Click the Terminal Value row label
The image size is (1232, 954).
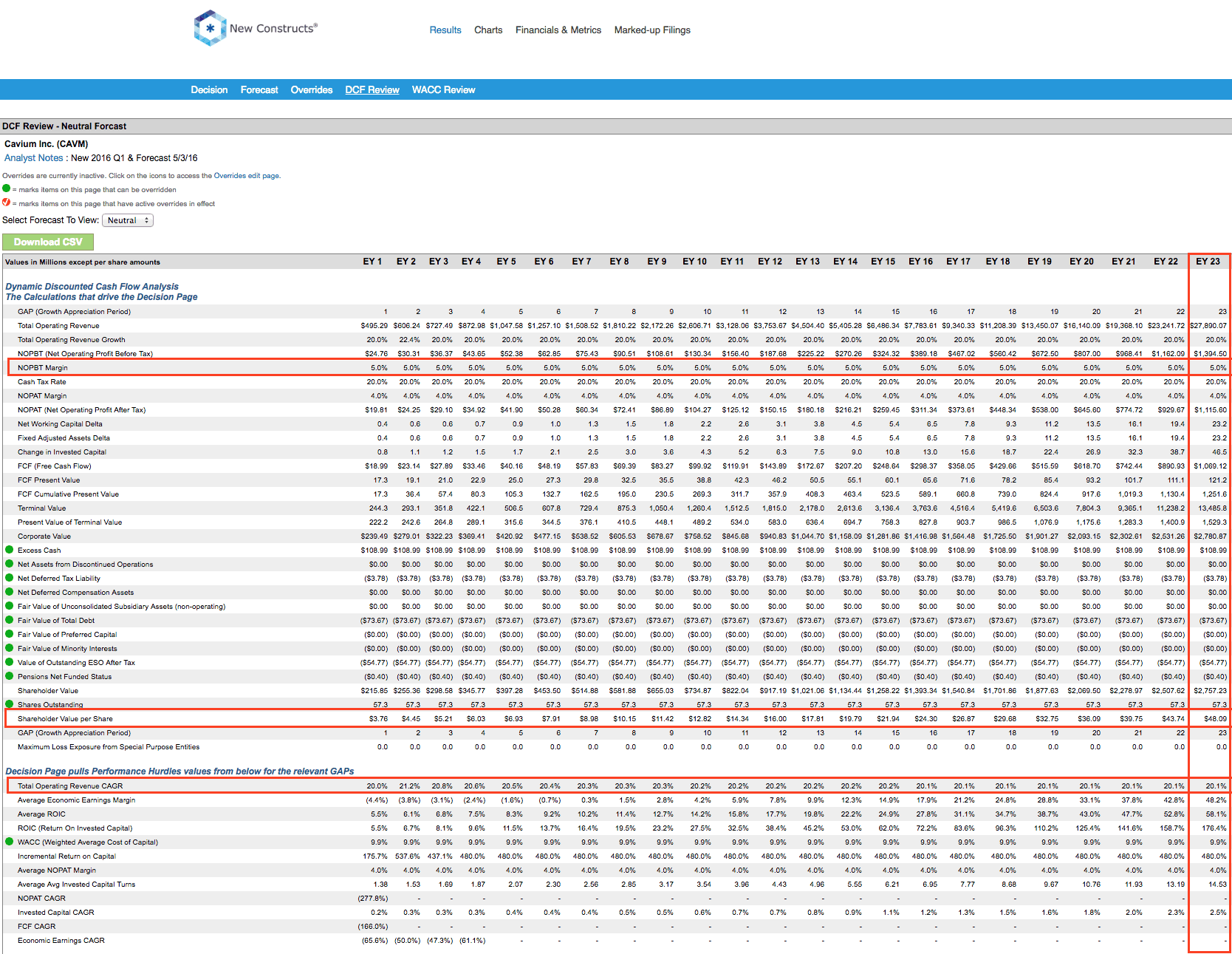(42, 508)
